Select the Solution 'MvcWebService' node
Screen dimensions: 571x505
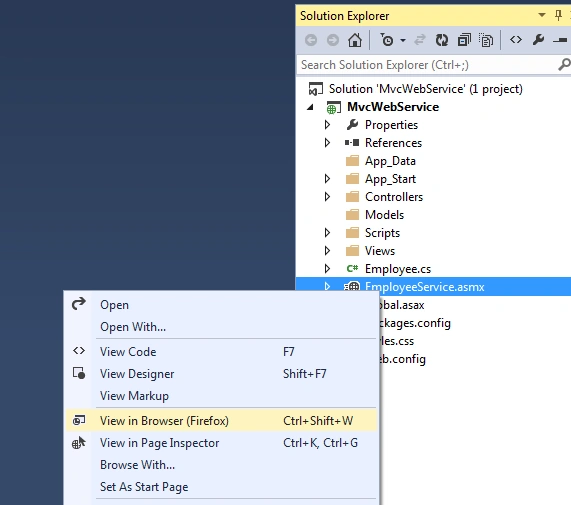(425, 89)
